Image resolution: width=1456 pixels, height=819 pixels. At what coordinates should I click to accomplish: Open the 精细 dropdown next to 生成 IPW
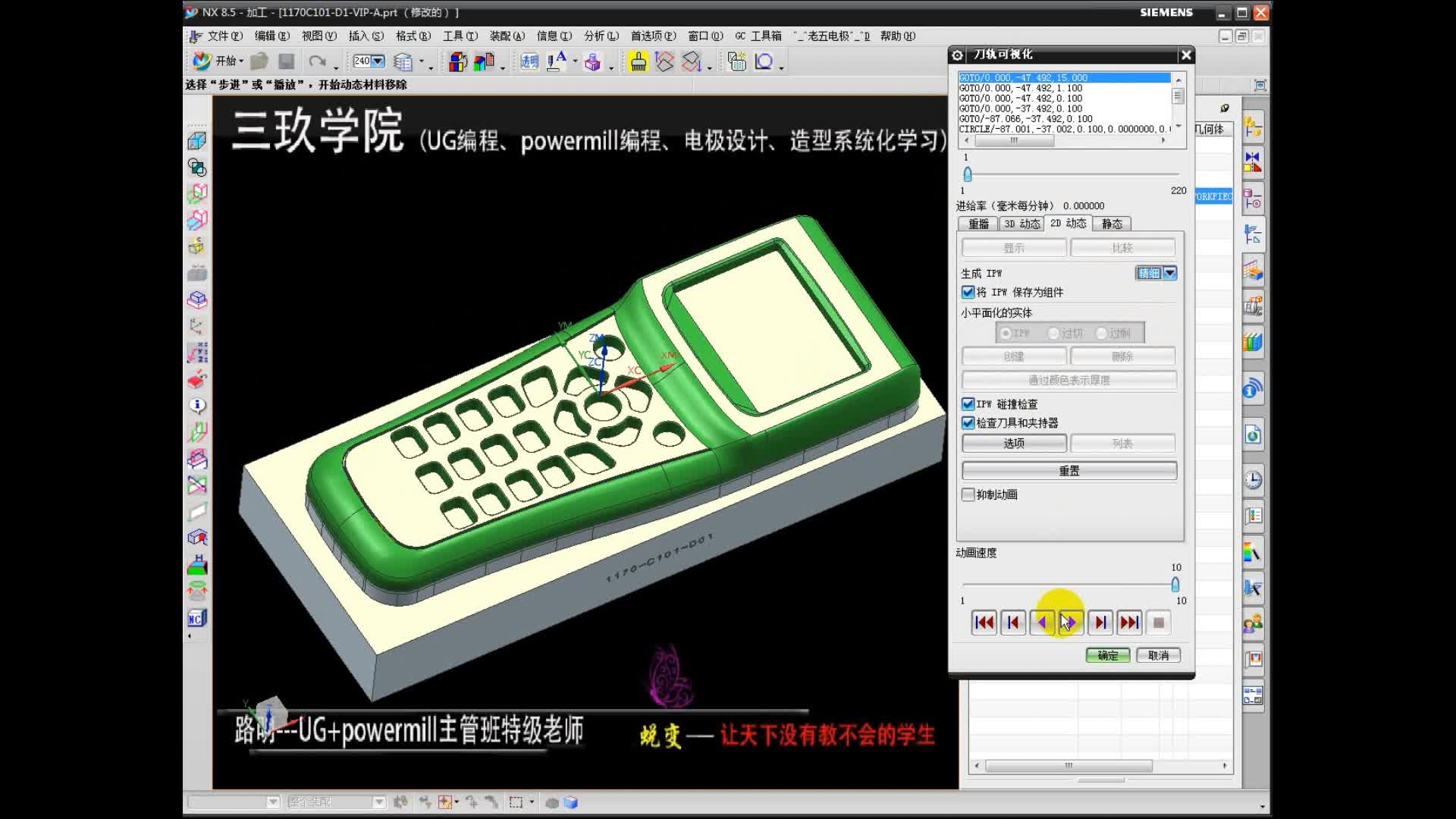[x=1170, y=273]
